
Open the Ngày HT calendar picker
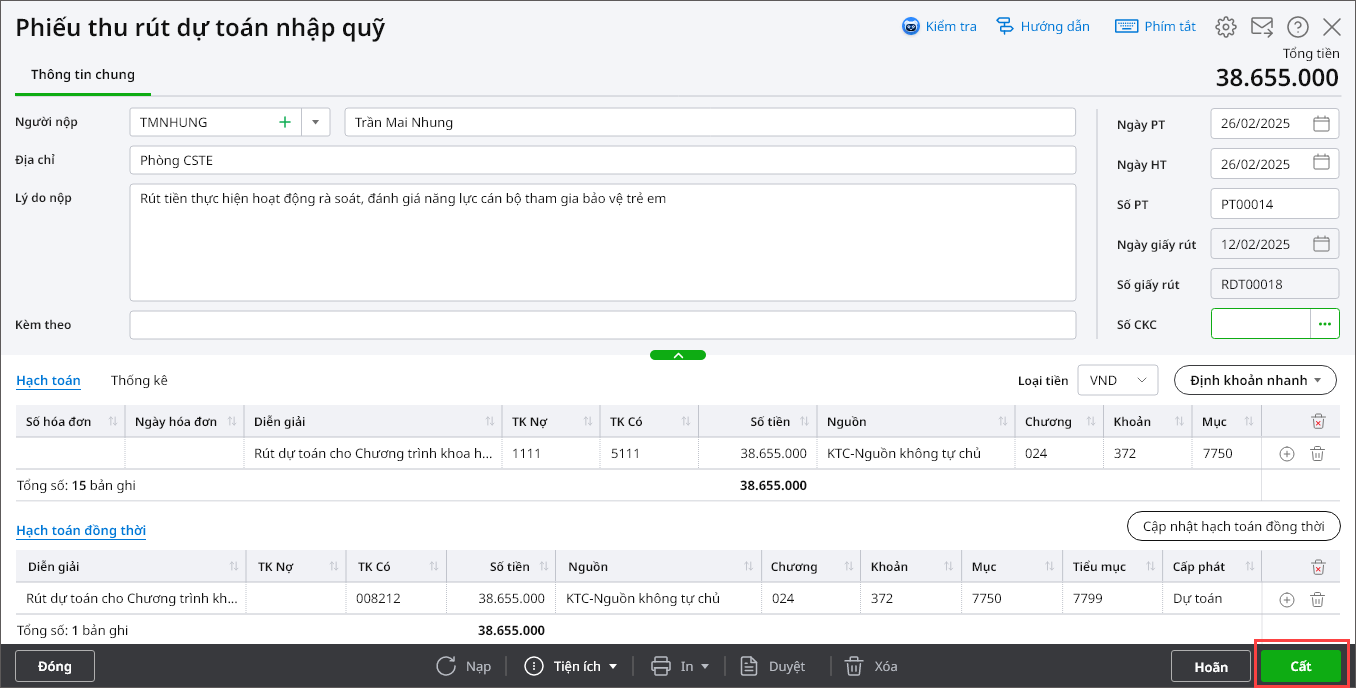click(x=1321, y=164)
